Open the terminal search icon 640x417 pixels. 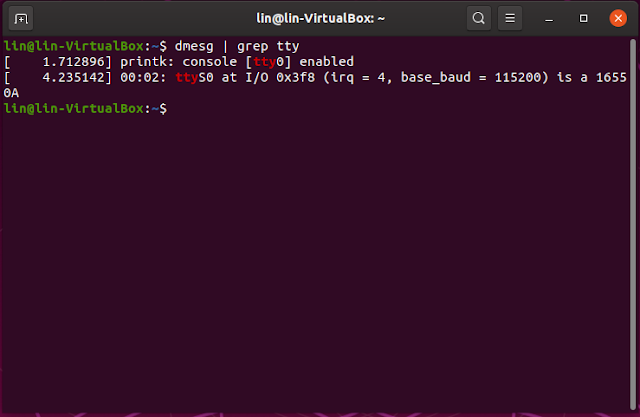(479, 18)
